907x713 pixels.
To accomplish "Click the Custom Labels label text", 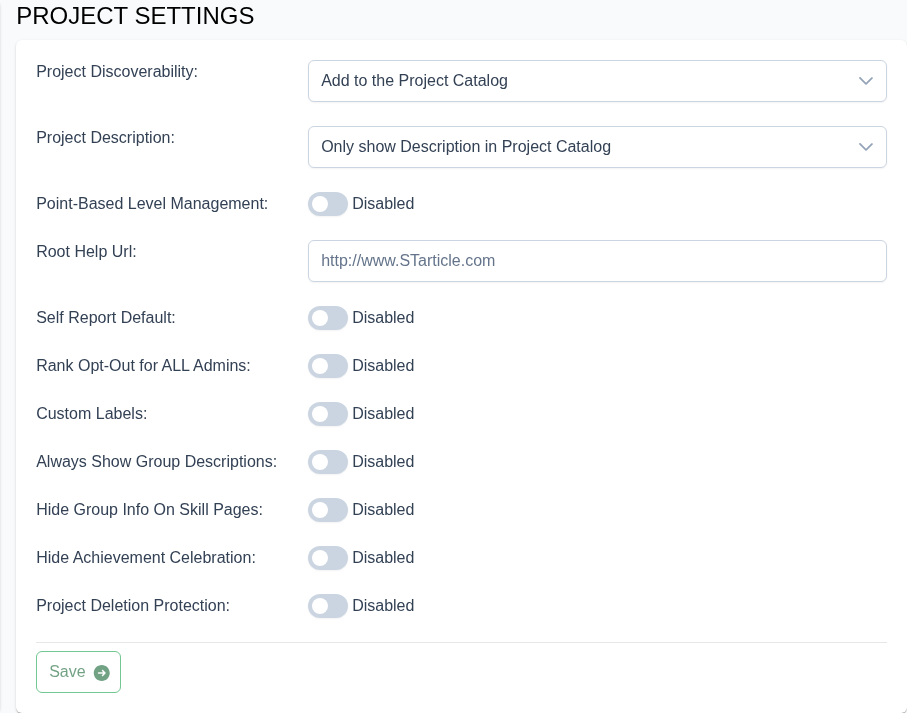I will click(x=91, y=413).
